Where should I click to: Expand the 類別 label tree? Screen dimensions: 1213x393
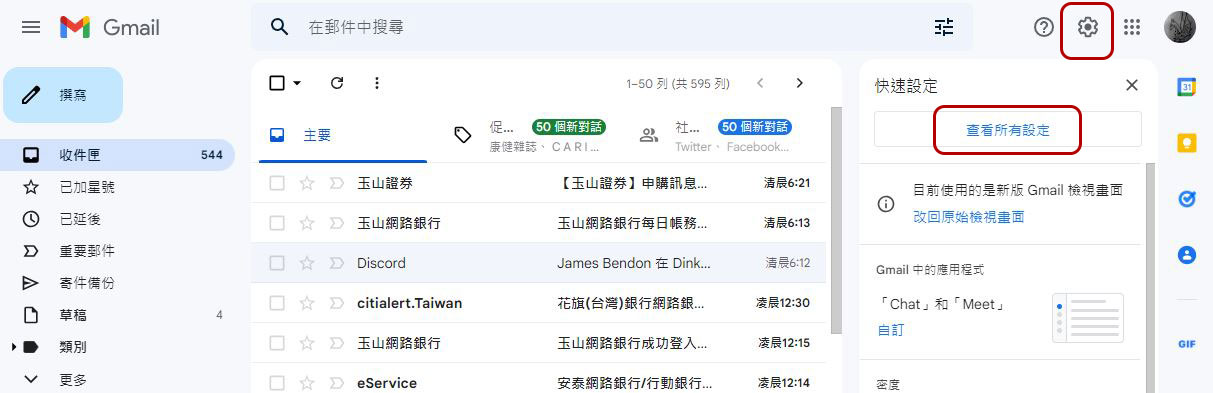coord(14,347)
